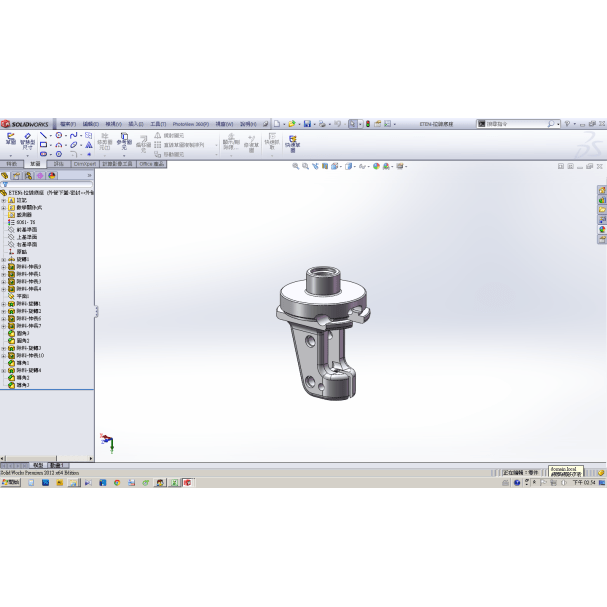Open the 插入(I) menu

[x=135, y=124]
